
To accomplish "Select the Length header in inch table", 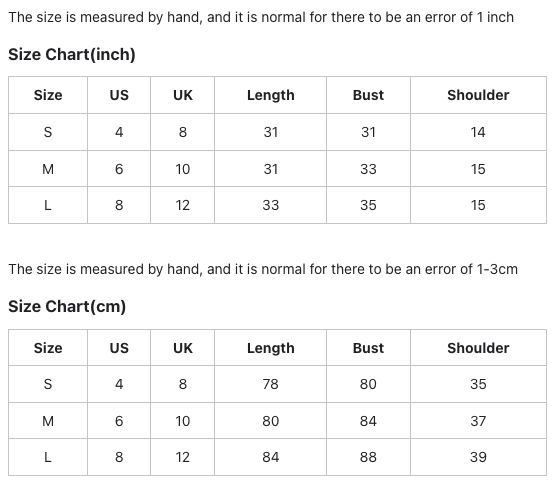I will (x=271, y=95).
